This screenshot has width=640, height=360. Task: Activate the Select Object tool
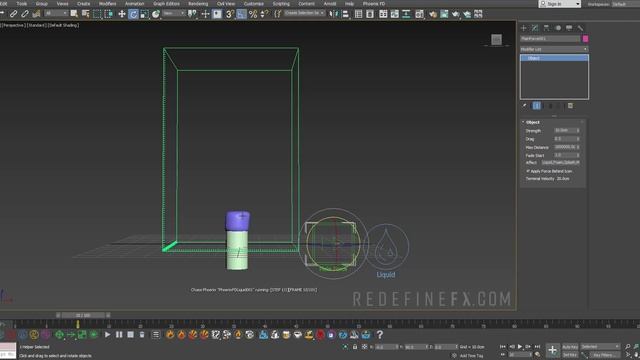[74, 14]
